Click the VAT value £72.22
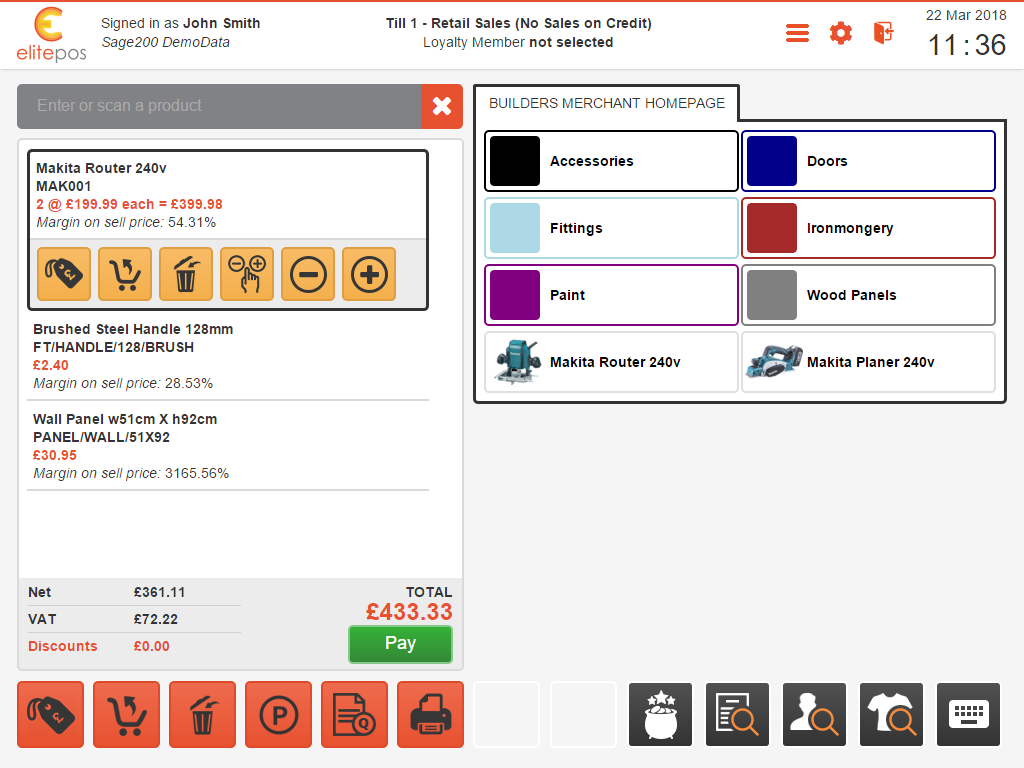Viewport: 1024px width, 768px height. pyautogui.click(x=155, y=619)
